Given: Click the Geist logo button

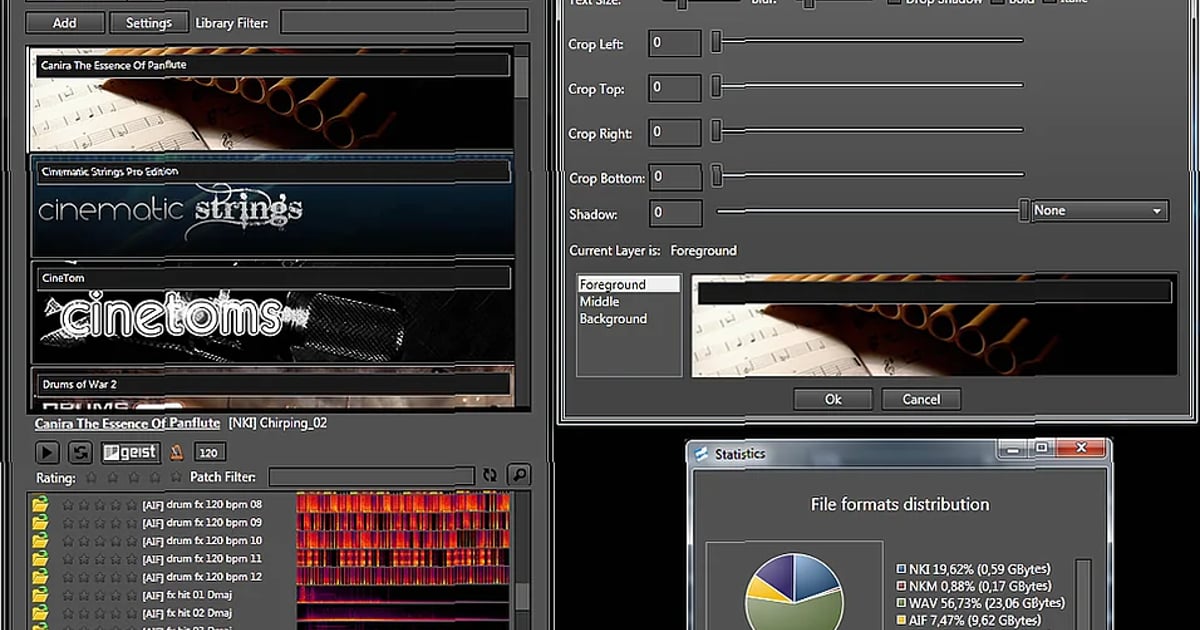Looking at the screenshot, I should (130, 453).
